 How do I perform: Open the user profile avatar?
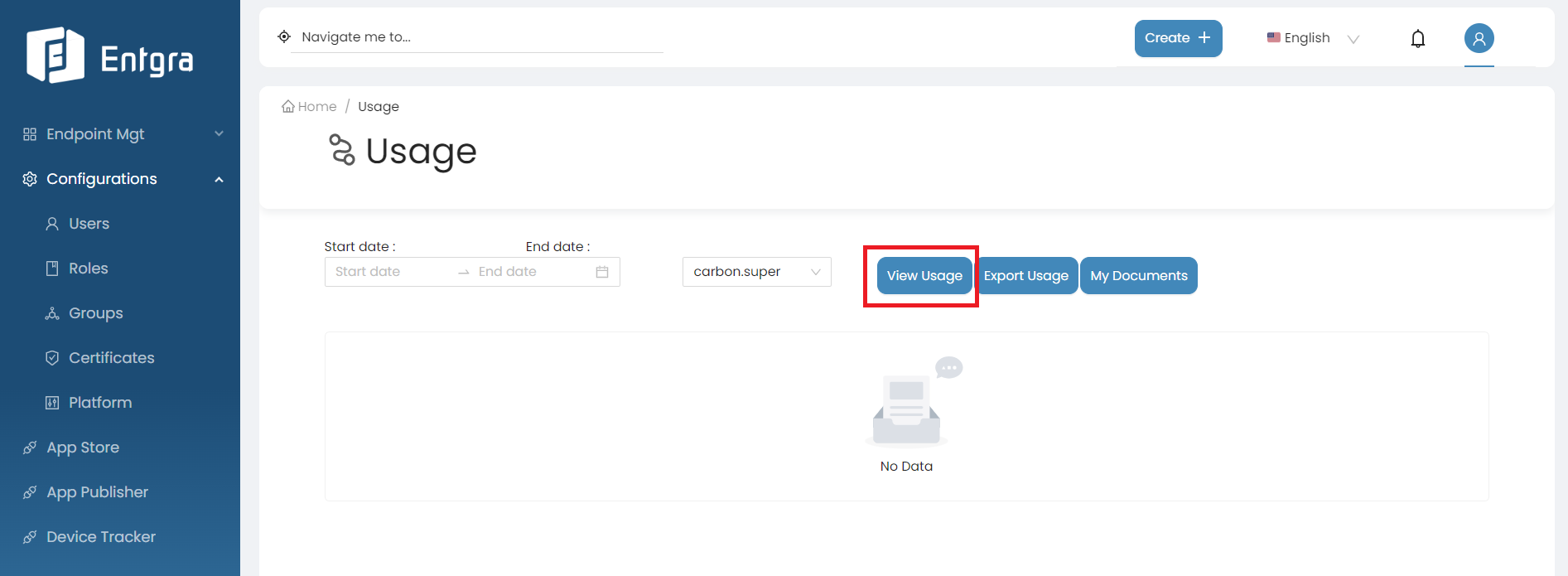(x=1479, y=38)
